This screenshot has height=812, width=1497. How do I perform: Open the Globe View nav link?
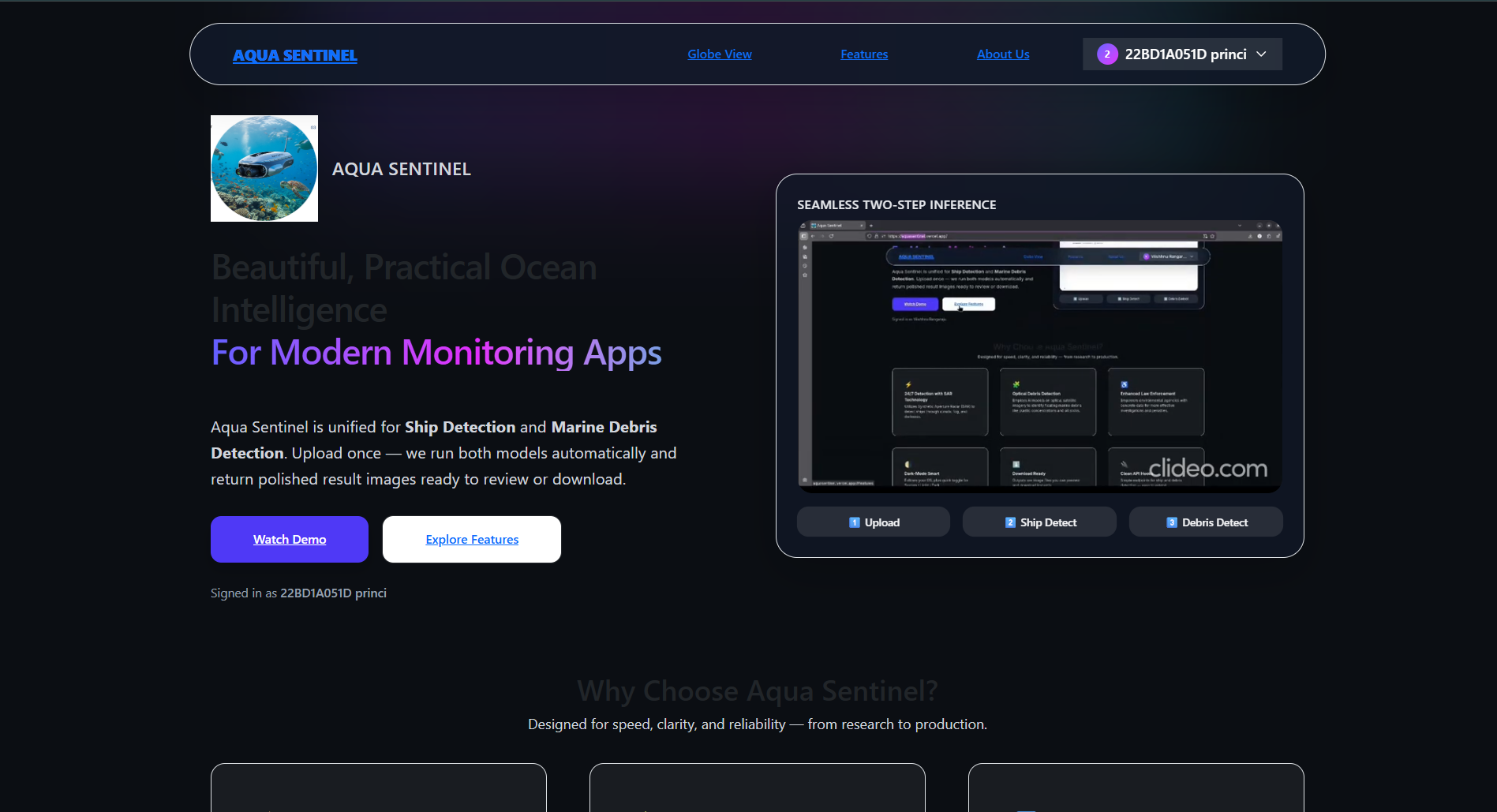coord(719,54)
